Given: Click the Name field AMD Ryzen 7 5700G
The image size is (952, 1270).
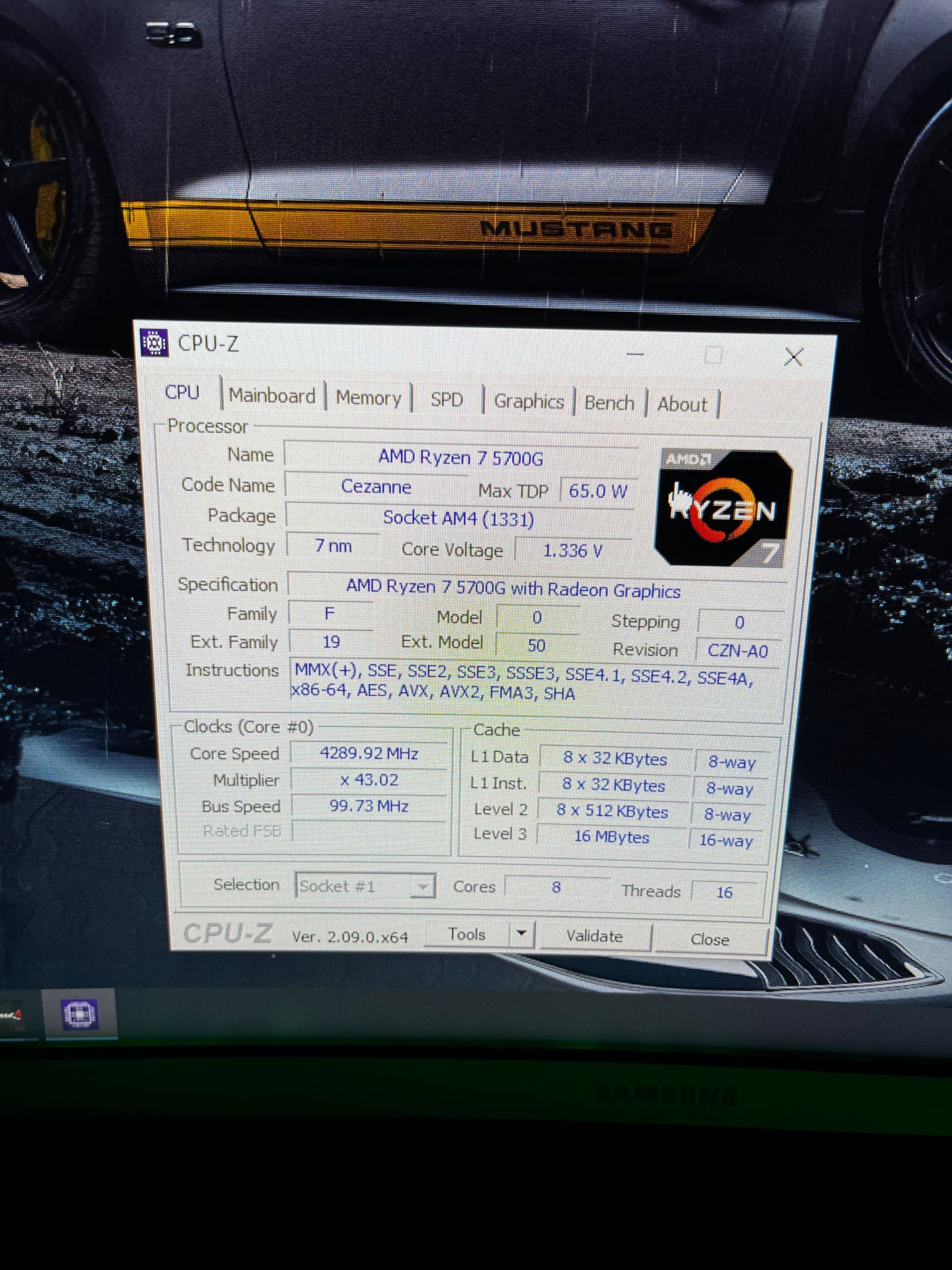Looking at the screenshot, I should click(x=461, y=458).
